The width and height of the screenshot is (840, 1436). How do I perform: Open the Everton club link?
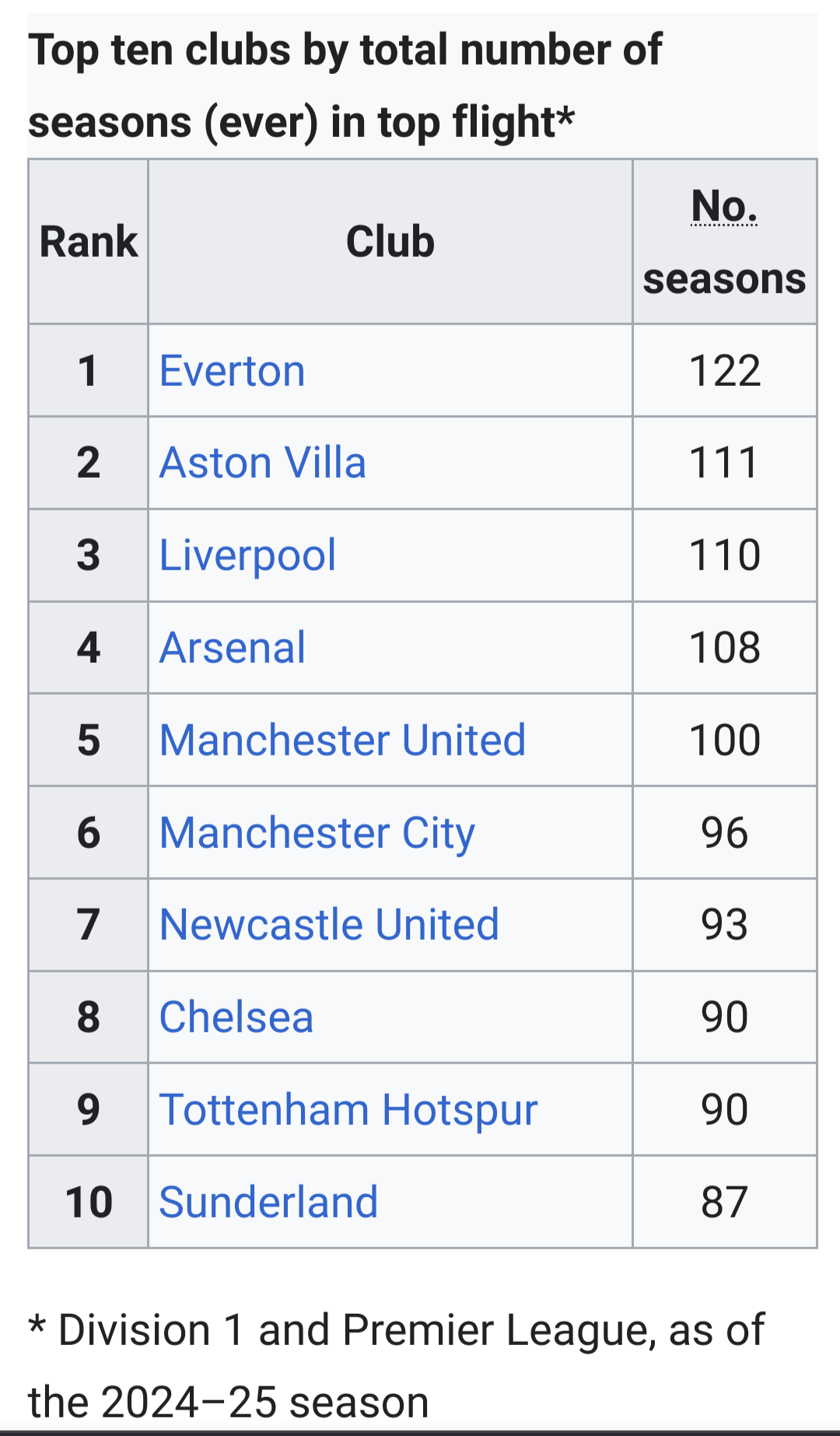[x=232, y=371]
